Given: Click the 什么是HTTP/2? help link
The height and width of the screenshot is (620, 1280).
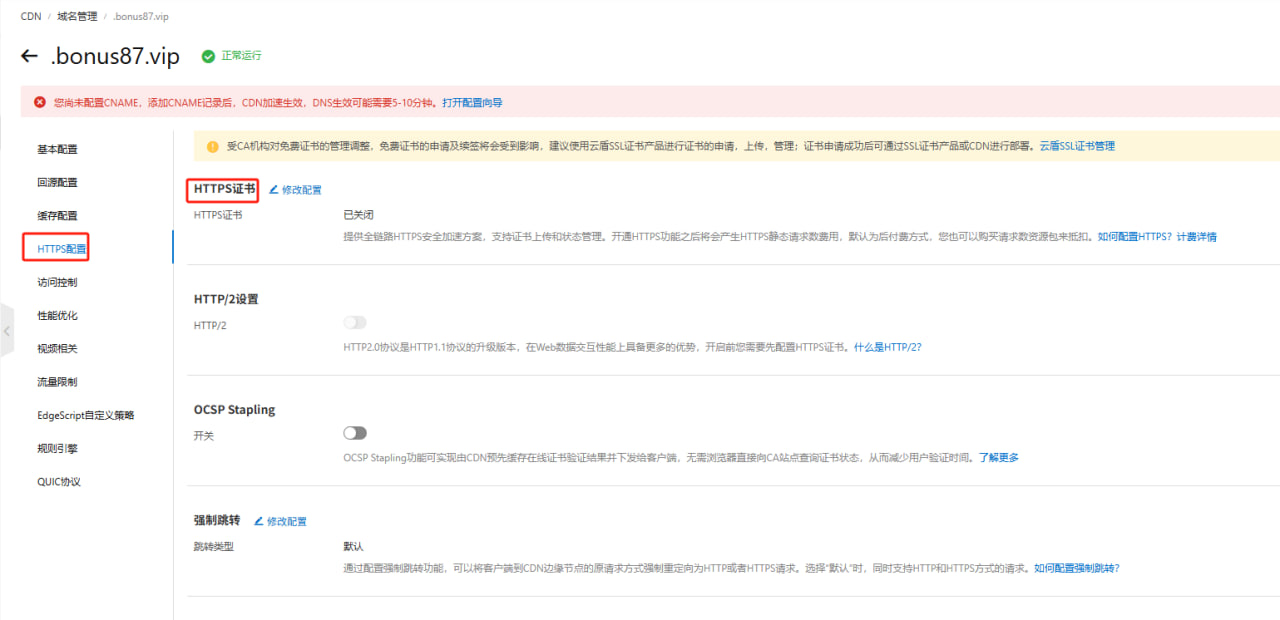Looking at the screenshot, I should click(887, 347).
